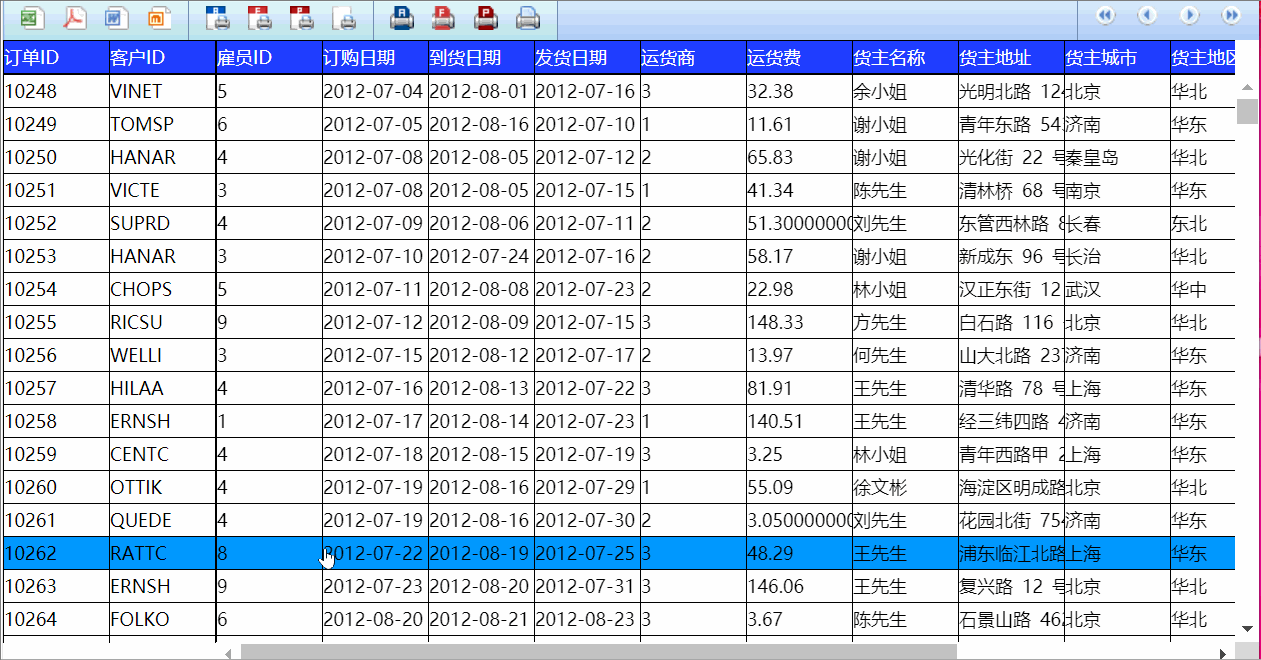Click the blank page-with-printer icon
The image size is (1261, 660).
[x=344, y=17]
